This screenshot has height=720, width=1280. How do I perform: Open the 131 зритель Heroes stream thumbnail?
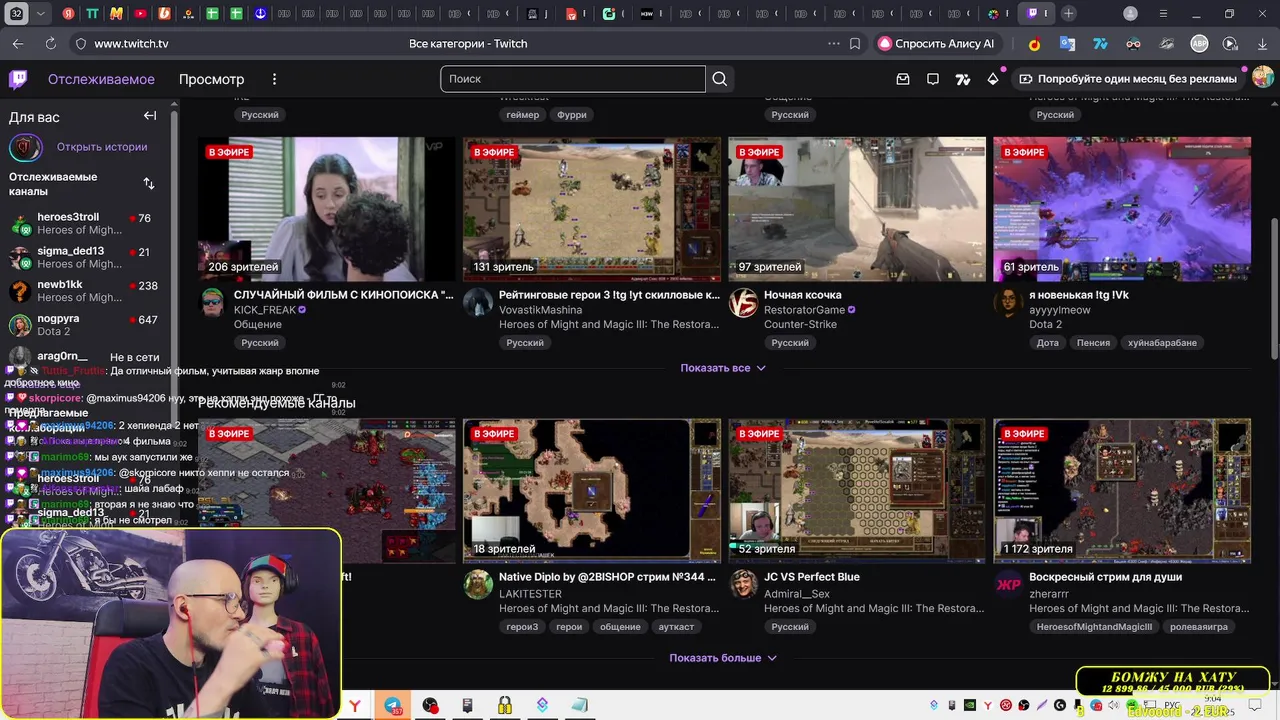point(592,209)
